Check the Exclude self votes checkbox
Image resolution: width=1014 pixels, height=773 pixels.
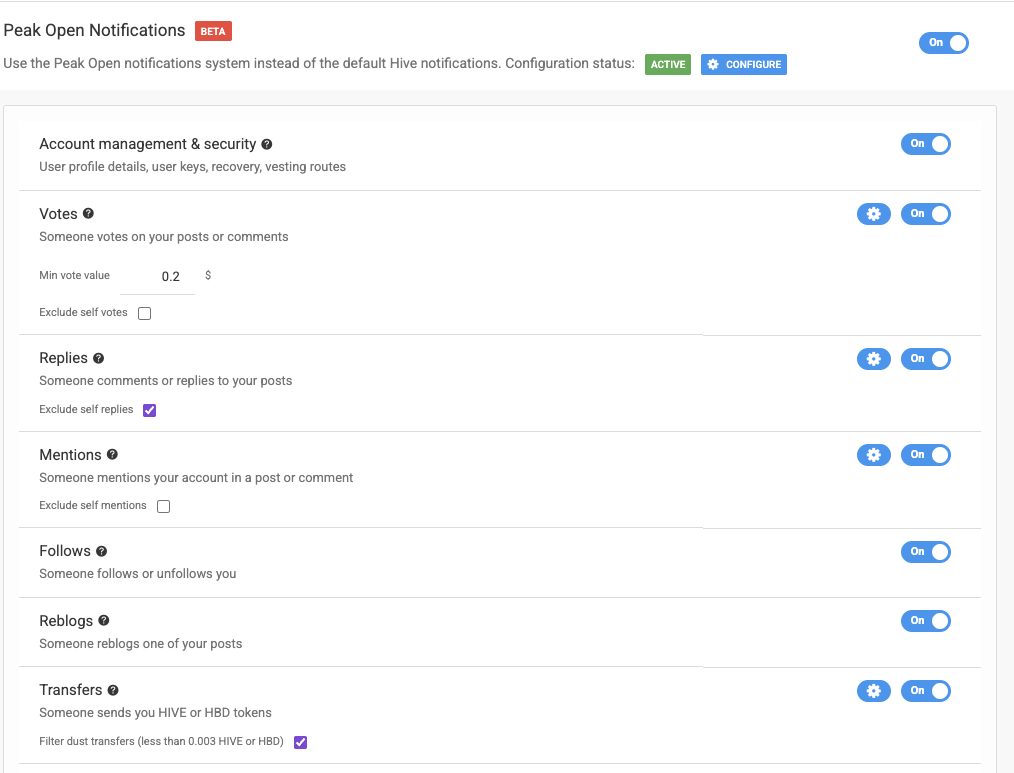[145, 313]
